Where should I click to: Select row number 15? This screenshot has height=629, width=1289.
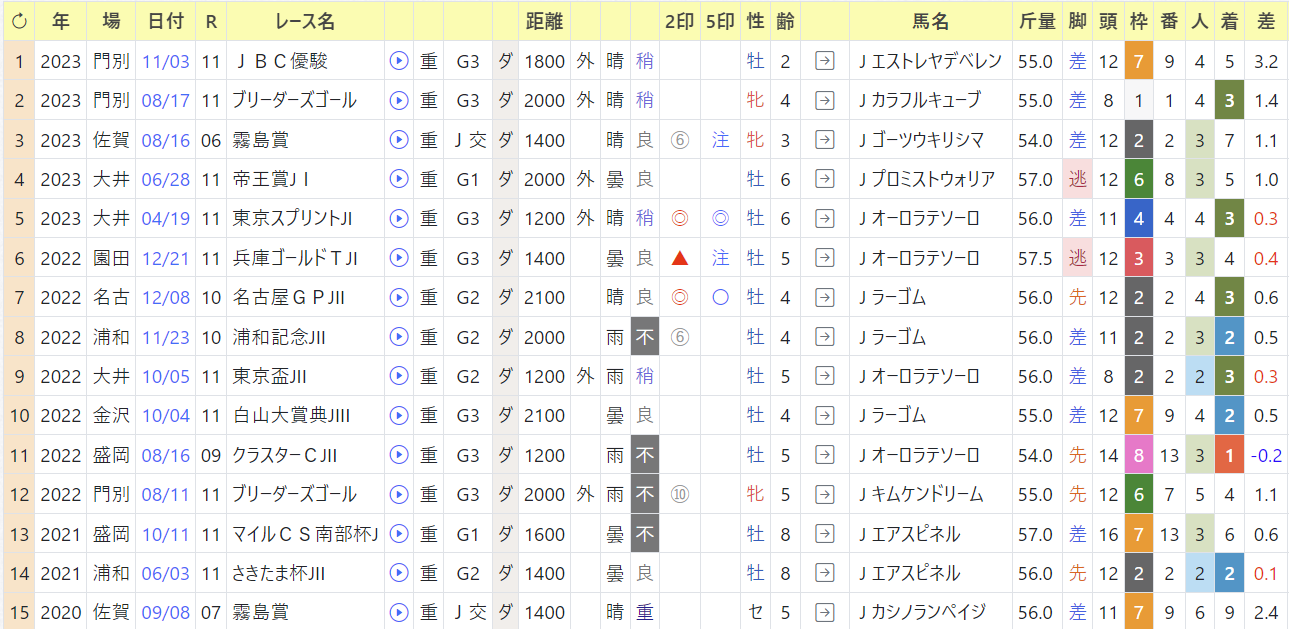click(18, 612)
